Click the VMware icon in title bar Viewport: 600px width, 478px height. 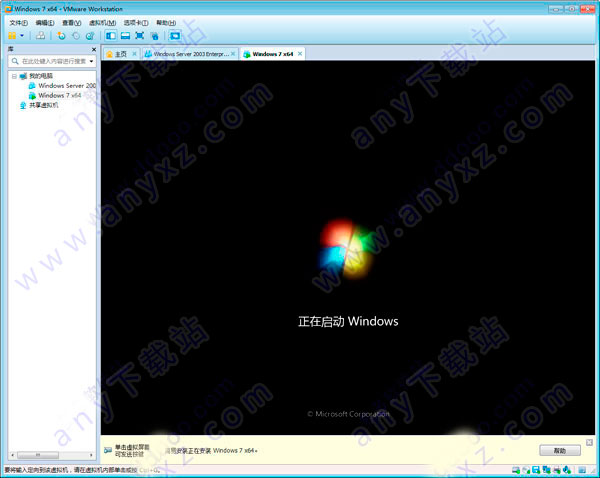coord(8,8)
